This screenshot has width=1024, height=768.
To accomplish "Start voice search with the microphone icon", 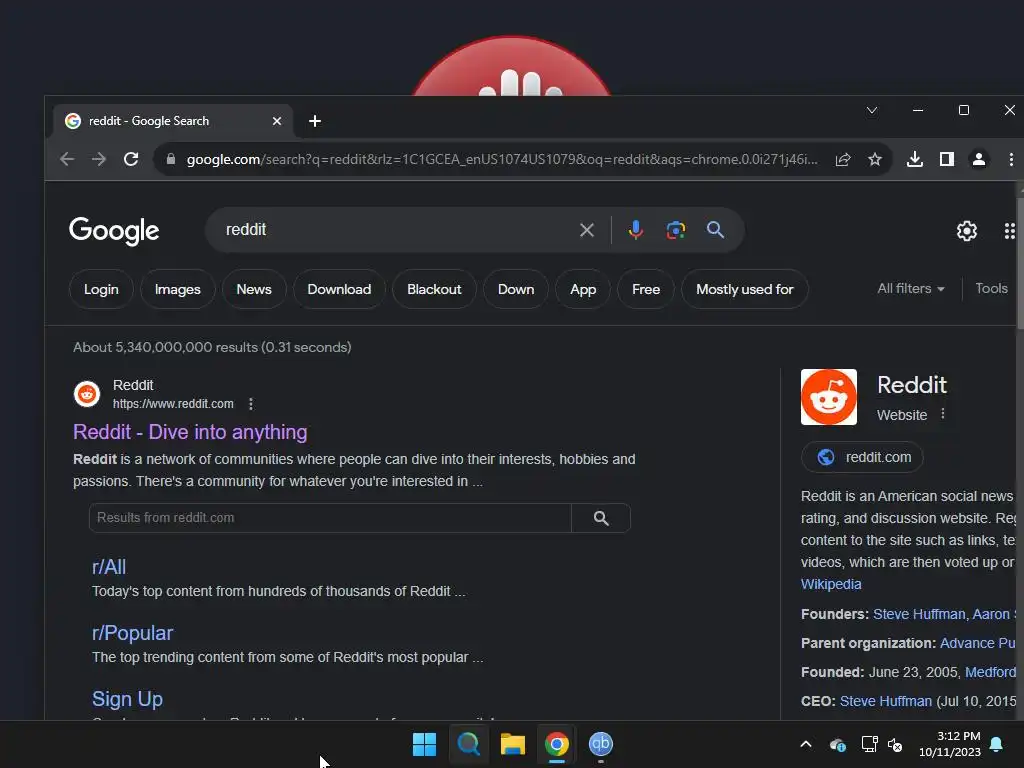I will click(x=635, y=230).
